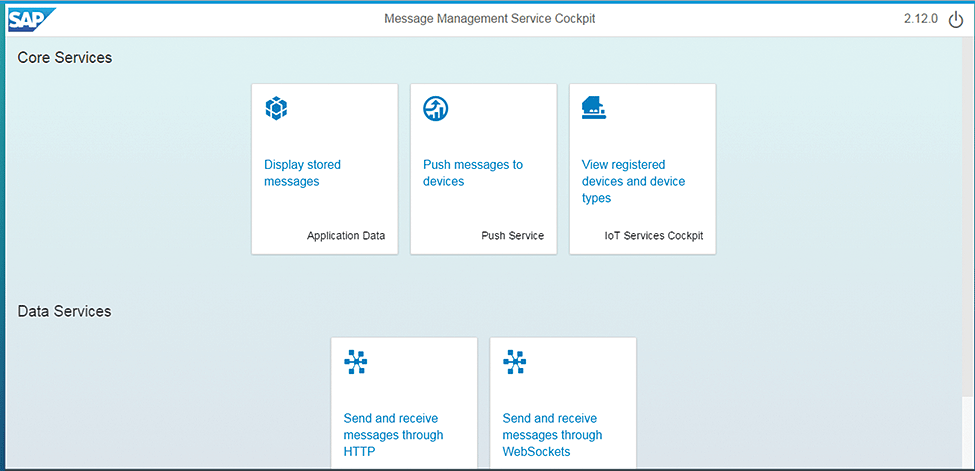
Task: Click the IoT Services Cockpit footer label
Action: click(x=653, y=236)
